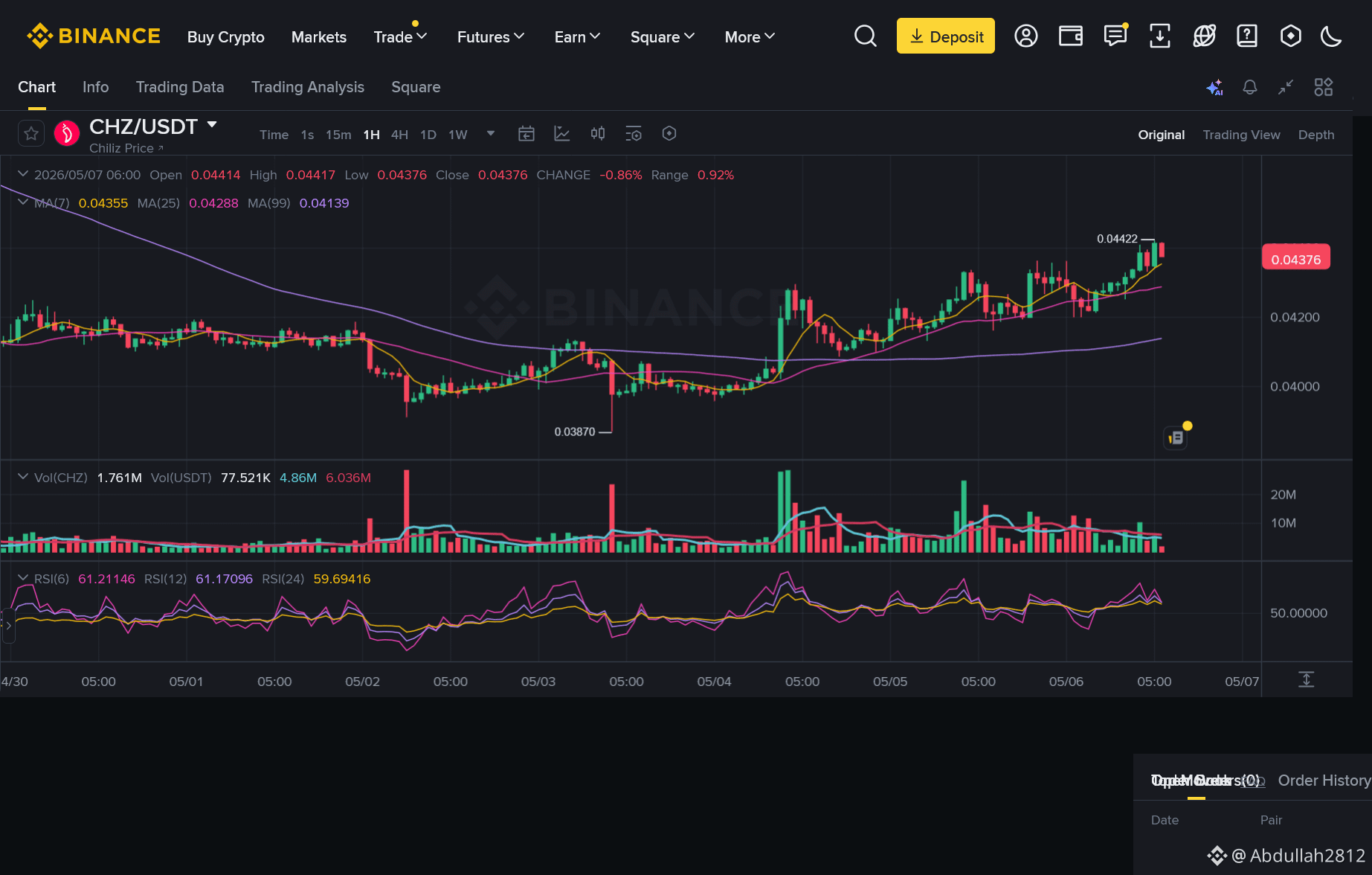This screenshot has width=1372, height=875.
Task: Open the help question mark icon
Action: [x=1247, y=36]
